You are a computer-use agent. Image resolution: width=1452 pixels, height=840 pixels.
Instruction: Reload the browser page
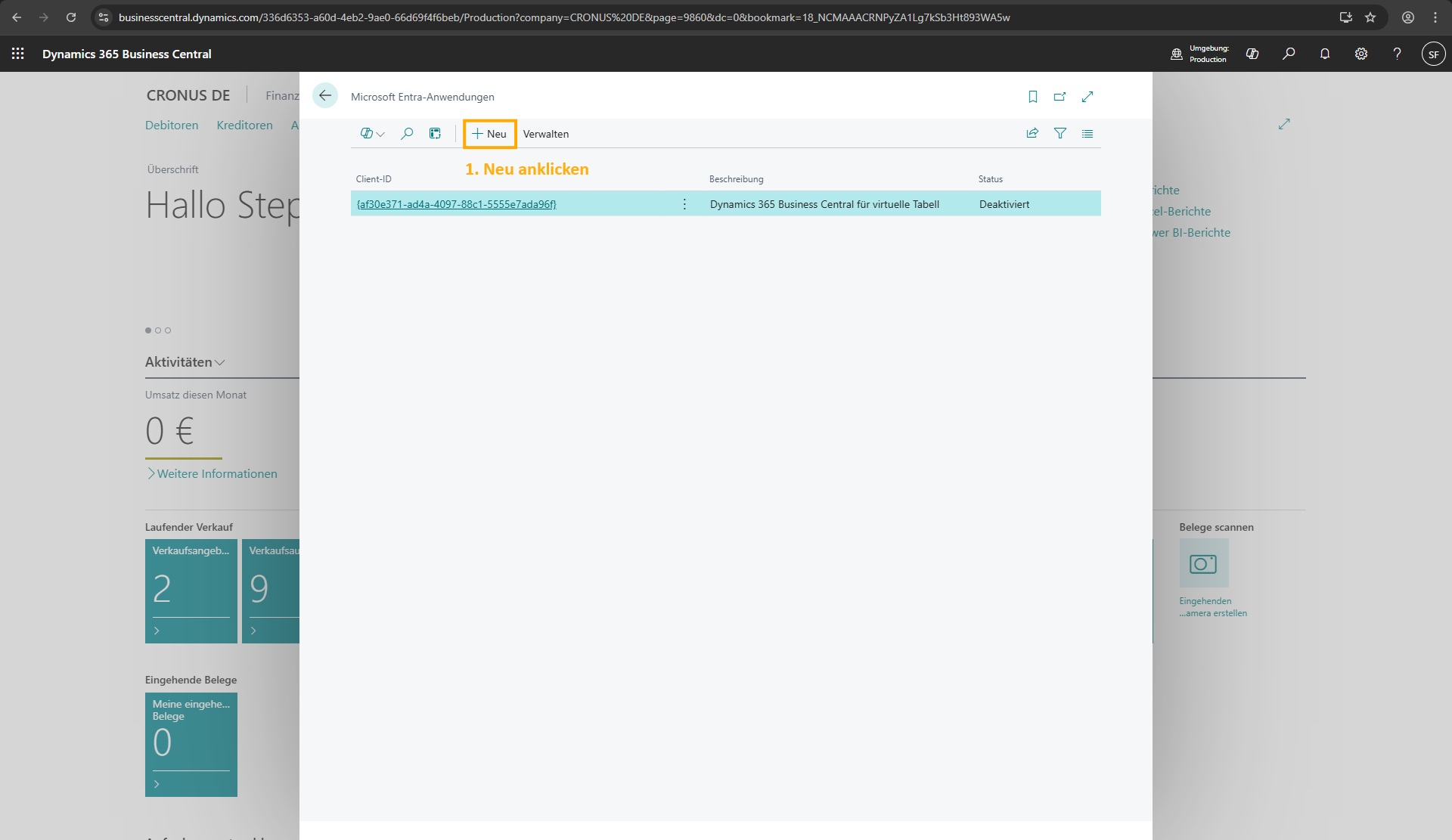tap(71, 17)
